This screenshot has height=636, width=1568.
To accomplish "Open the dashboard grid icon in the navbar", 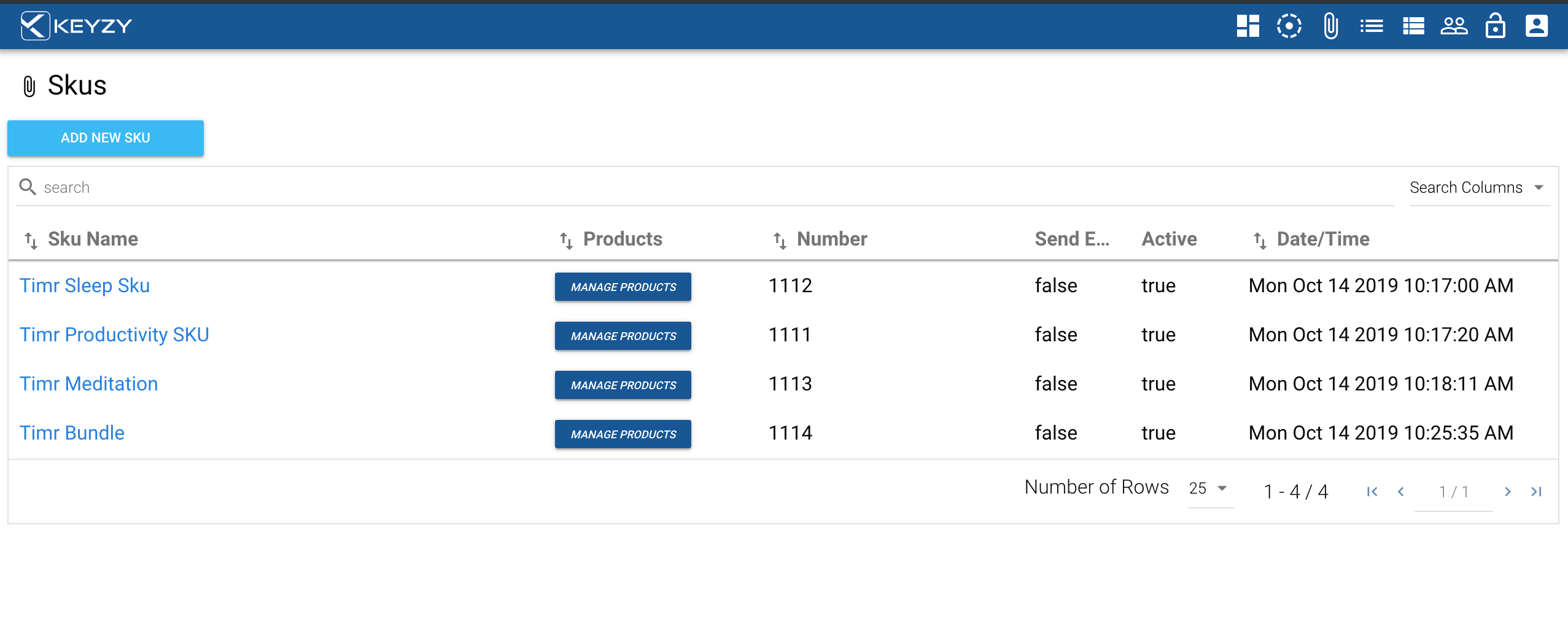I will [x=1249, y=26].
